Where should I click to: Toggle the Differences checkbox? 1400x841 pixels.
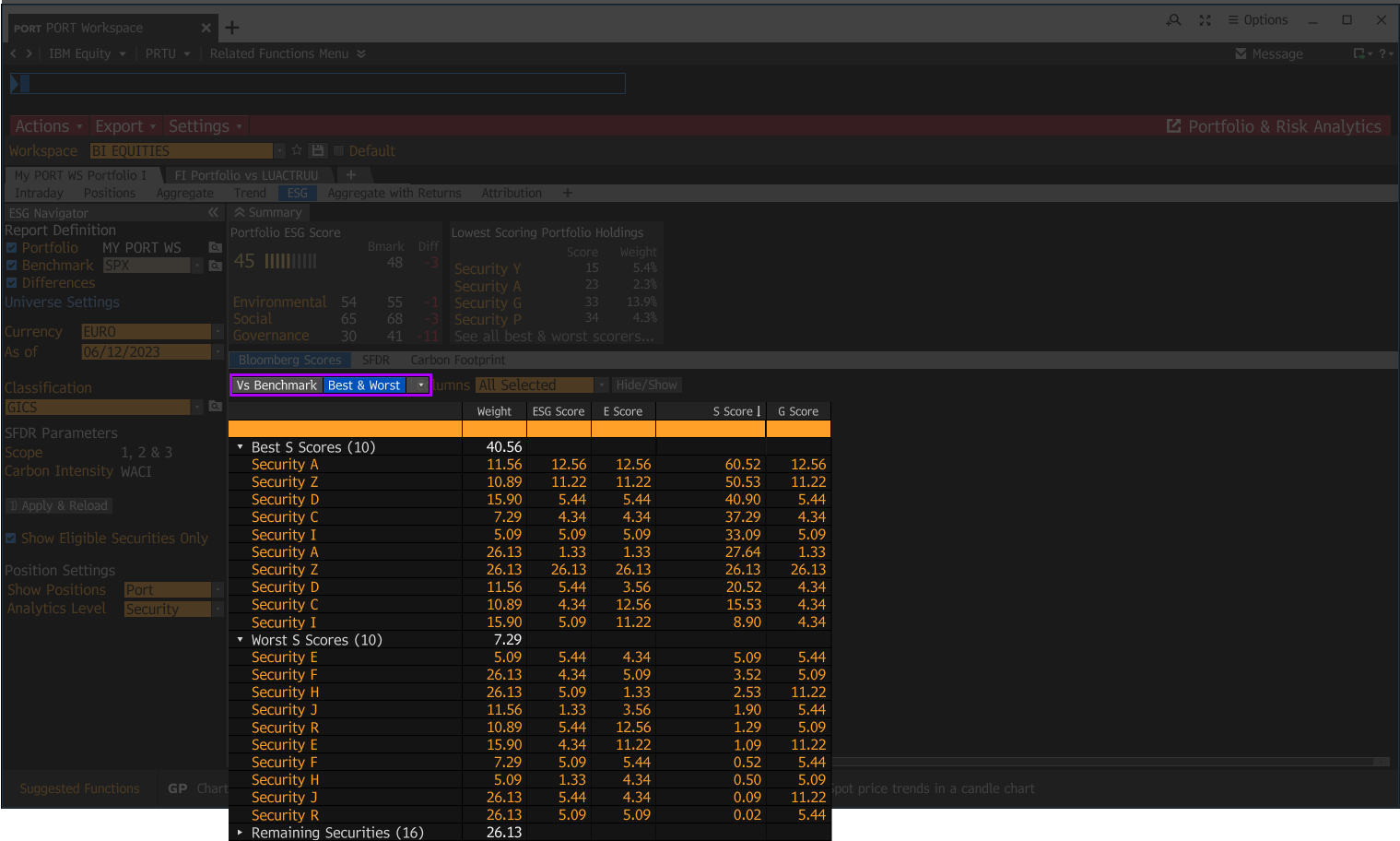tap(11, 283)
